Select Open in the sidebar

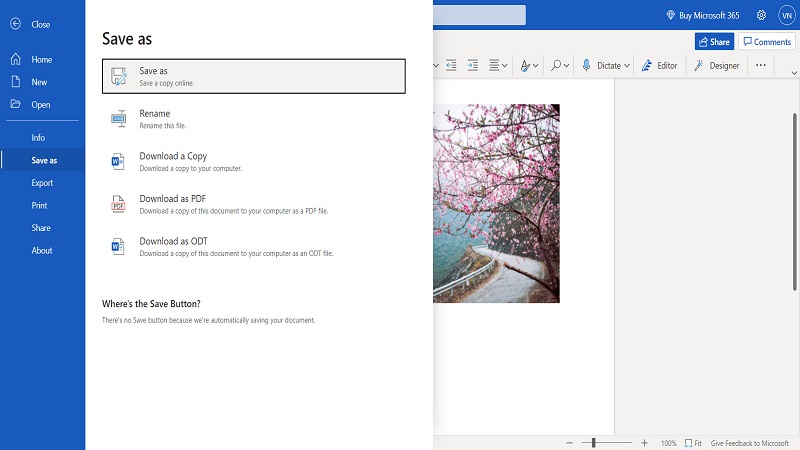42,105
